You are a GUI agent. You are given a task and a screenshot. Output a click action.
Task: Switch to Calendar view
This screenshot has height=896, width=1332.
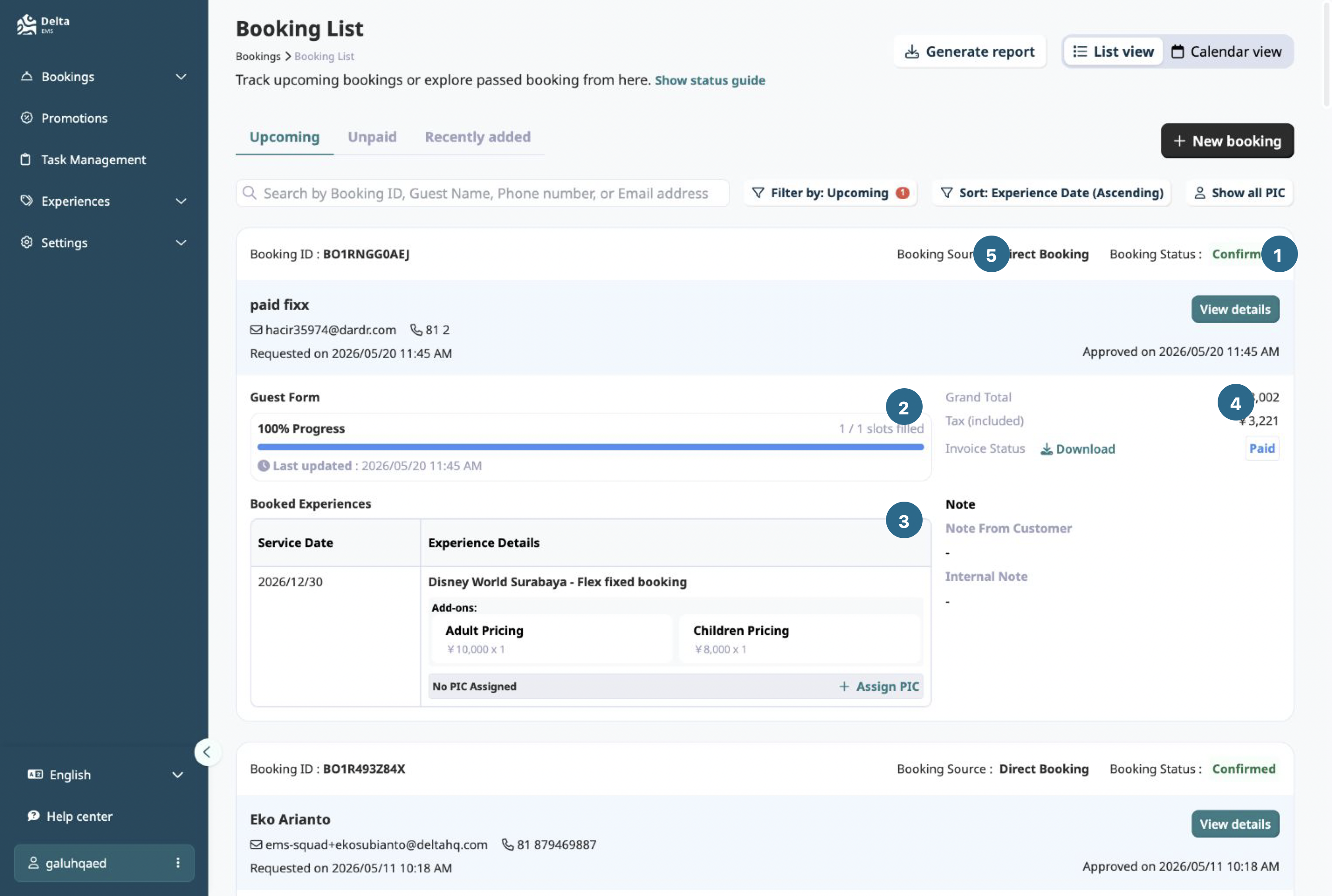pos(1227,51)
